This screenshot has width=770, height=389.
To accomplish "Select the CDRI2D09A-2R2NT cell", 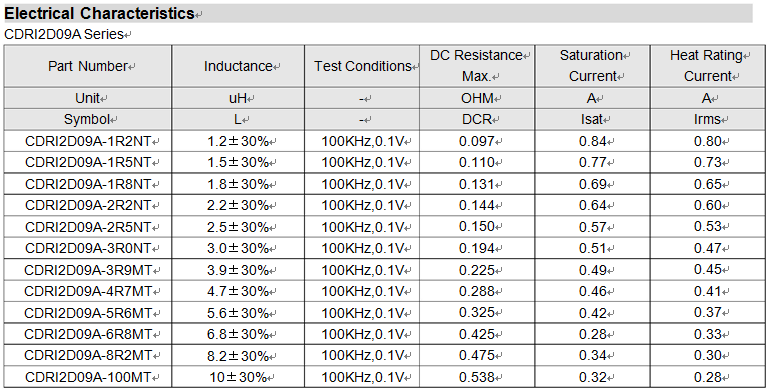I will 88,205.
